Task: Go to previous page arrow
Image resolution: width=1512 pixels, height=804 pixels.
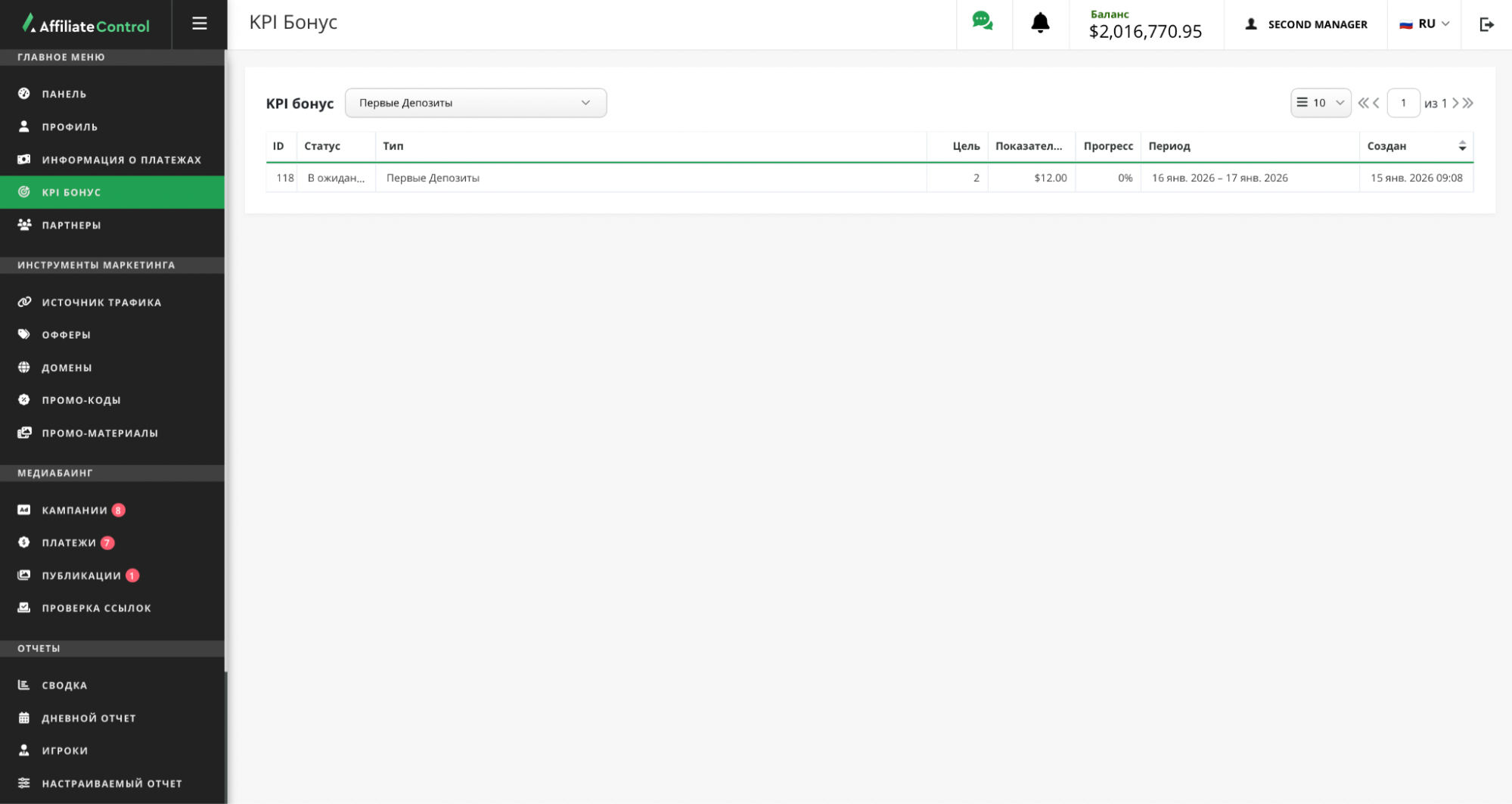Action: pos(1376,103)
